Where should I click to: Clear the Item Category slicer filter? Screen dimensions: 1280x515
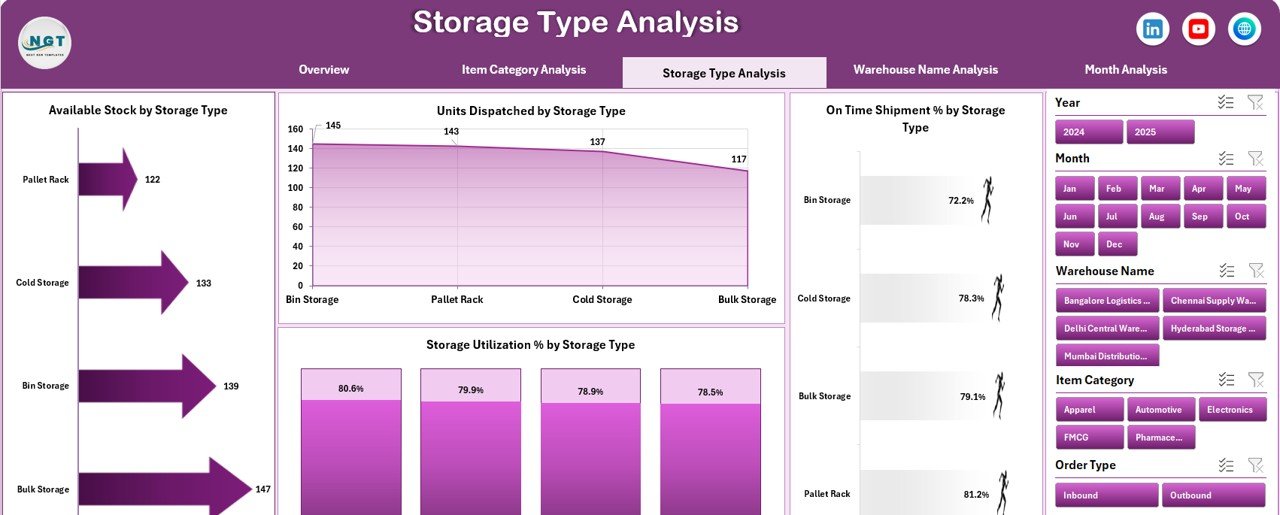click(1256, 379)
